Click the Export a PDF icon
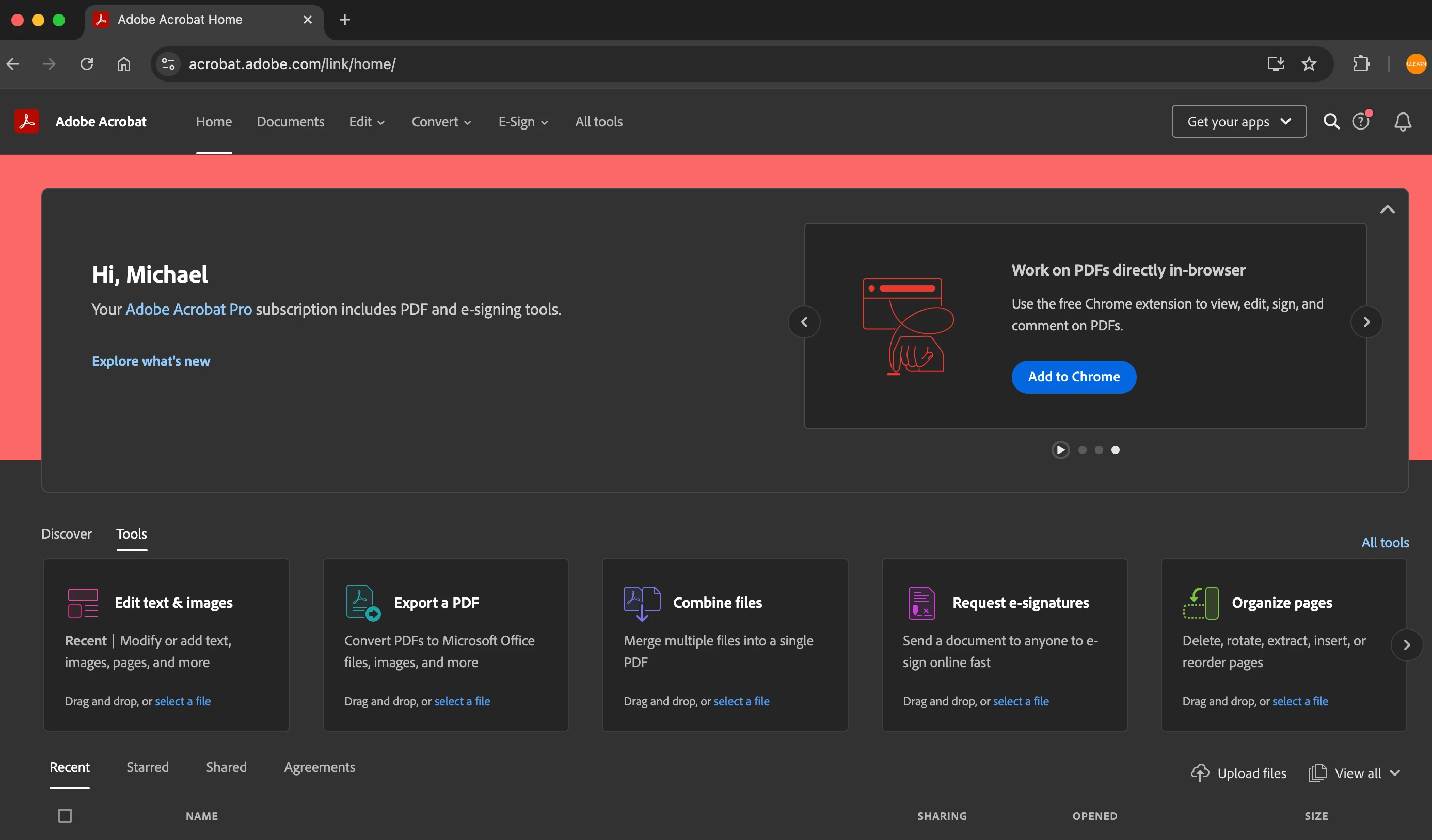1432x840 pixels. pos(362,603)
